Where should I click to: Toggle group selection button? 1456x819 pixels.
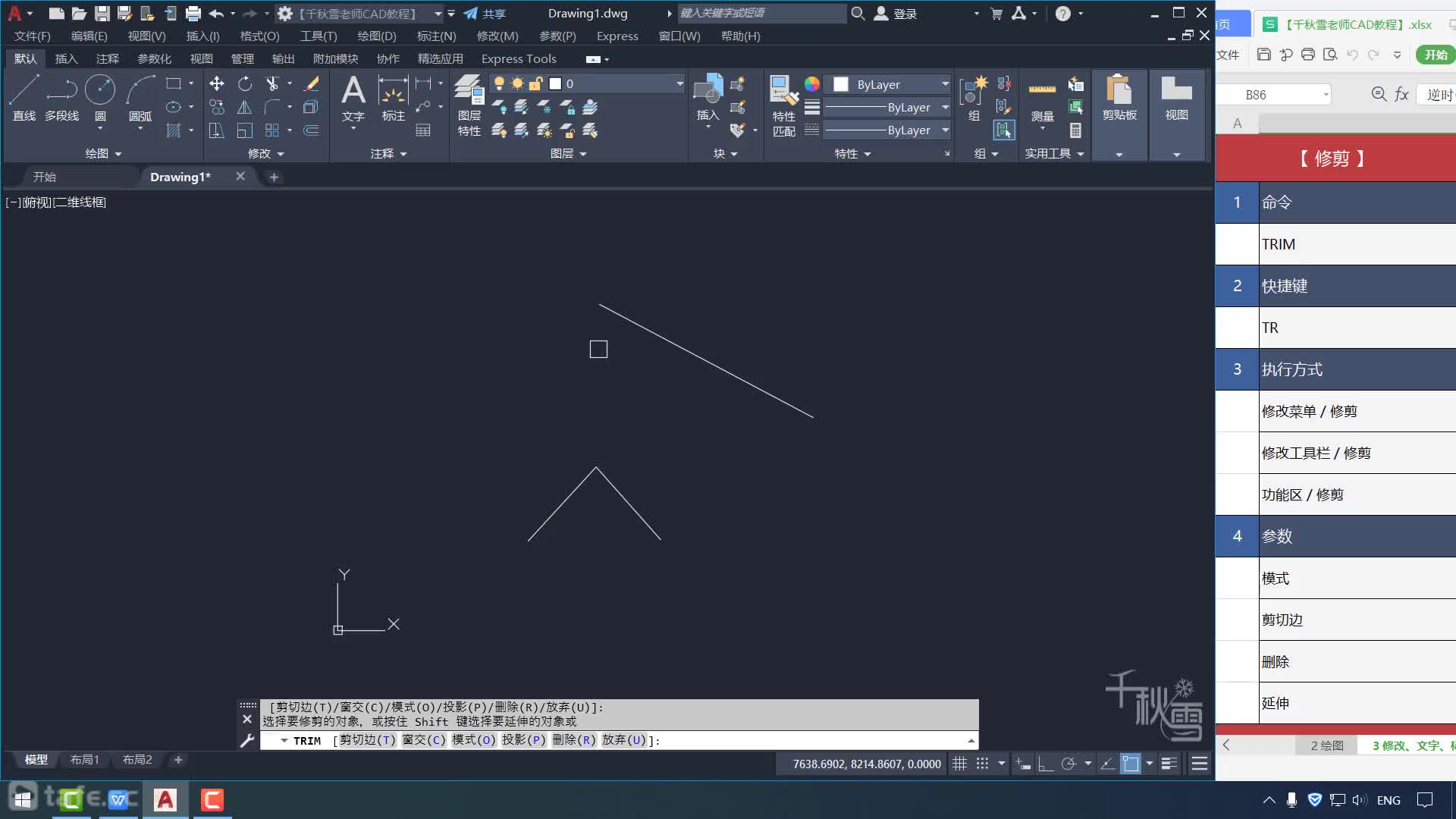tap(1004, 130)
